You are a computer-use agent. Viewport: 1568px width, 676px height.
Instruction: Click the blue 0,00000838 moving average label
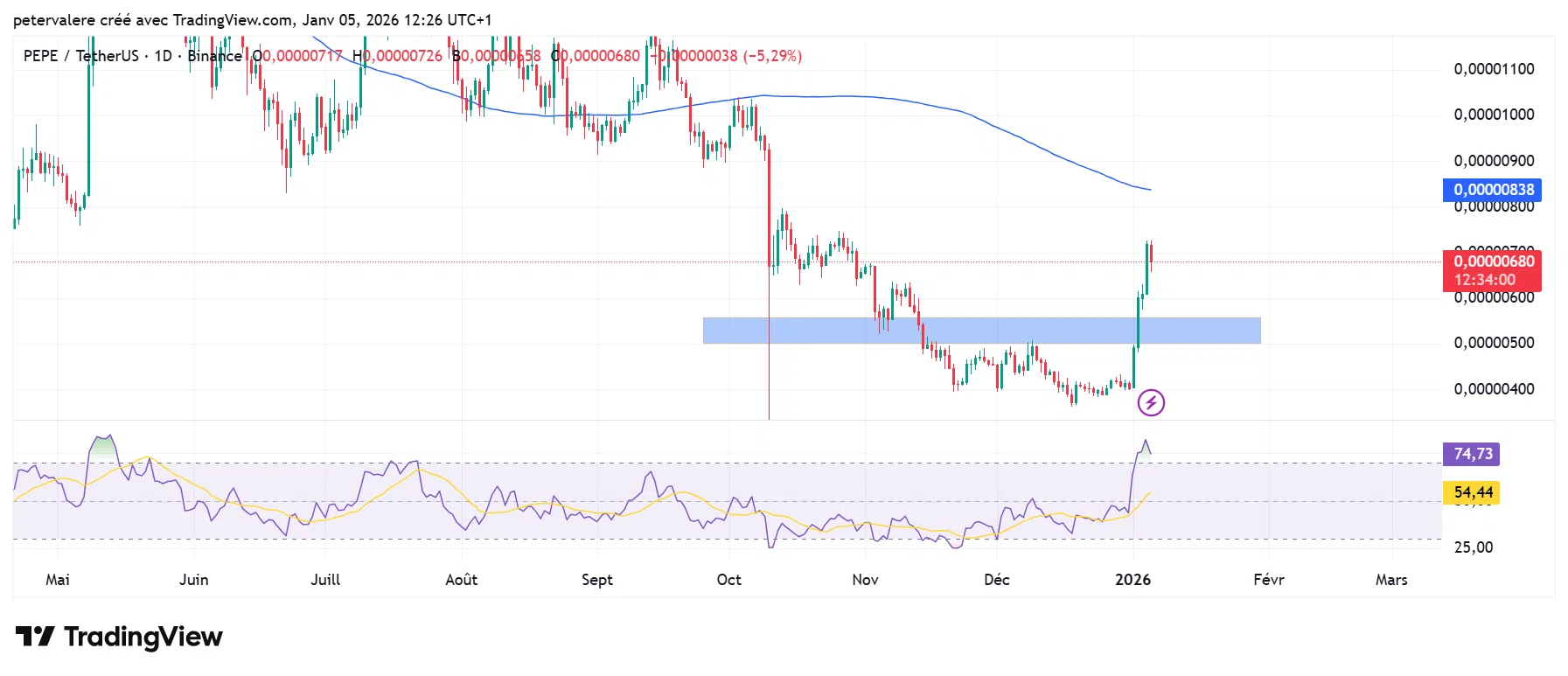[1492, 190]
